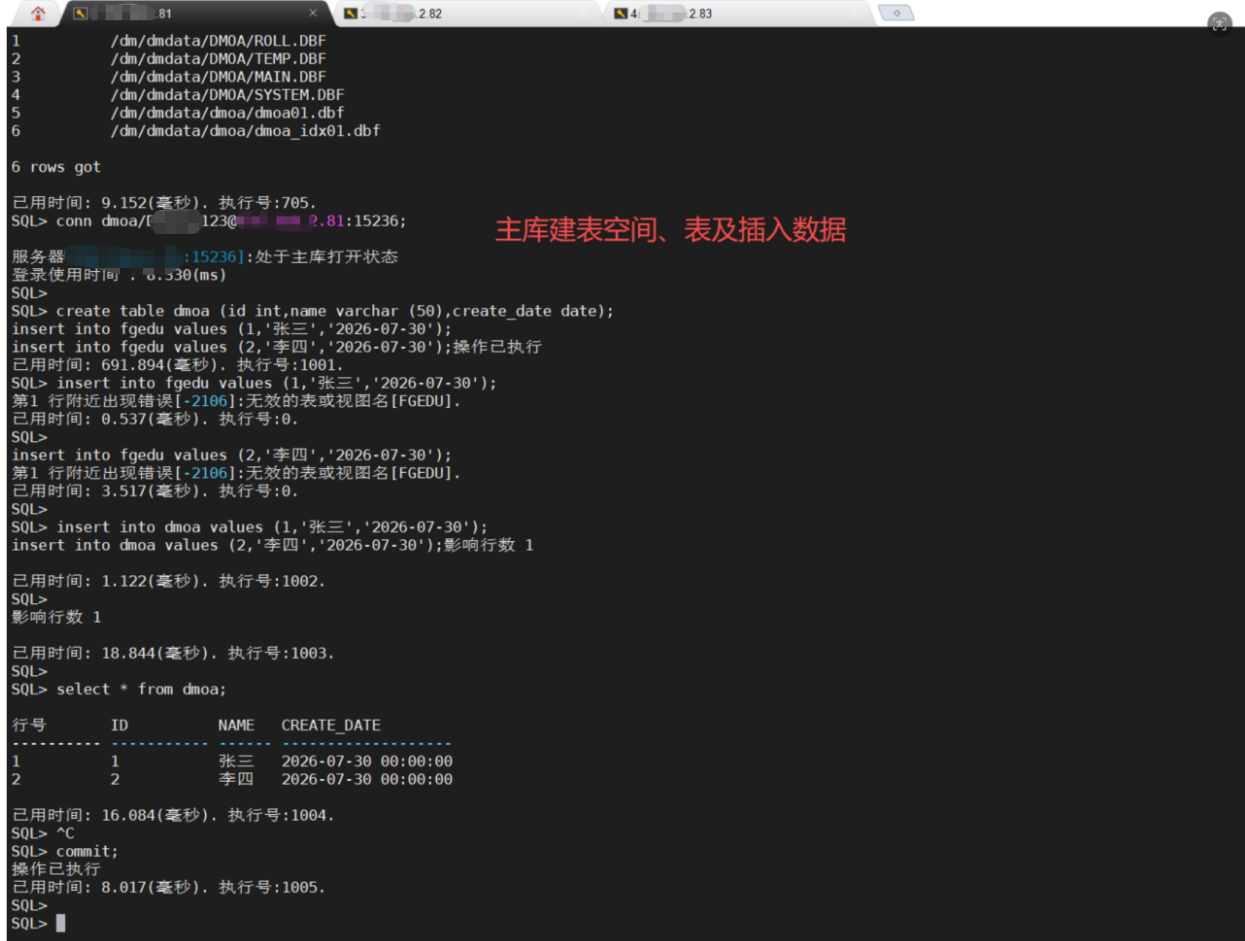1245x941 pixels.
Task: Click the CREATE_DATE column header
Action: (331, 725)
